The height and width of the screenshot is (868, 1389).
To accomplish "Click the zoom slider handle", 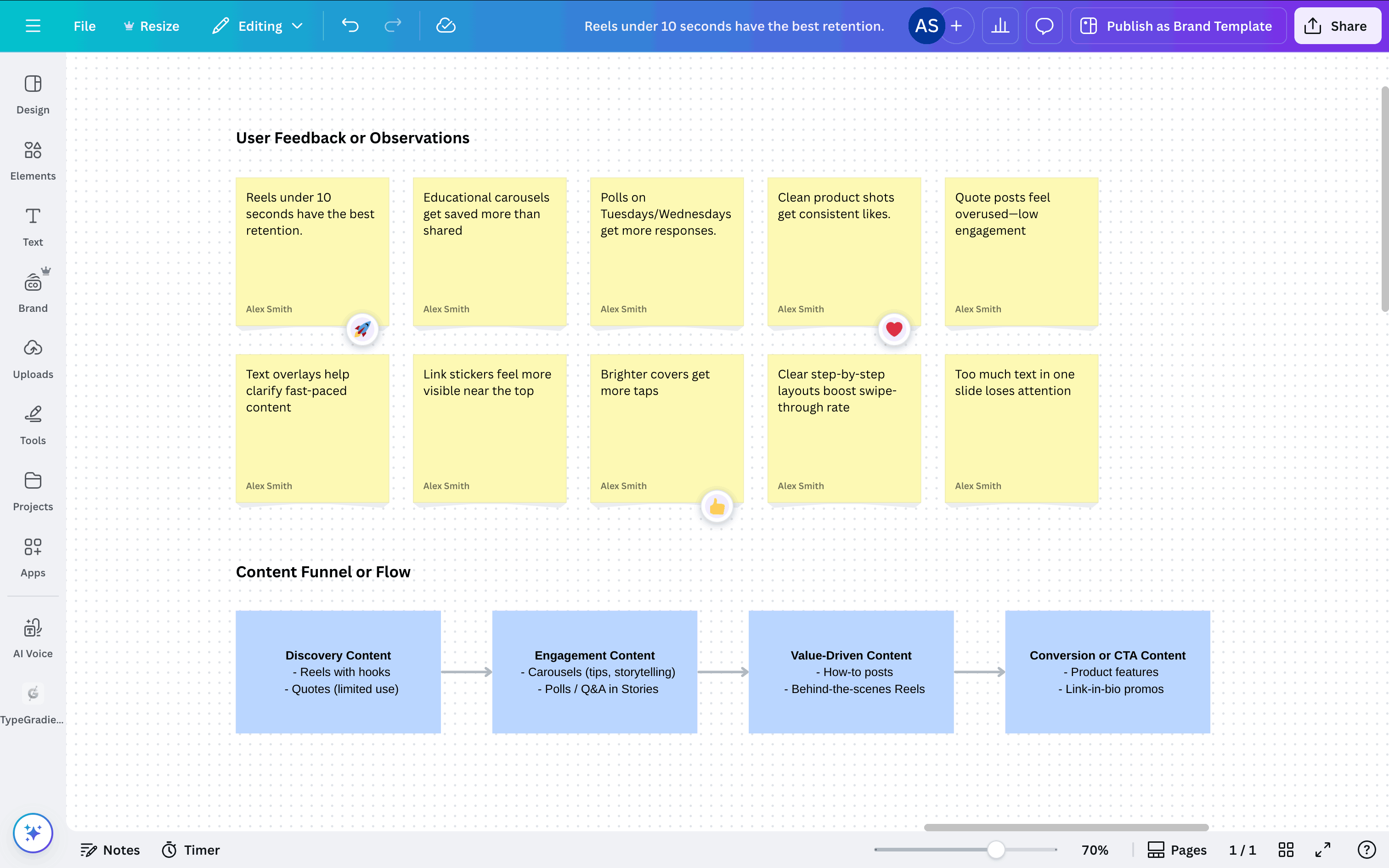I will tap(996, 850).
